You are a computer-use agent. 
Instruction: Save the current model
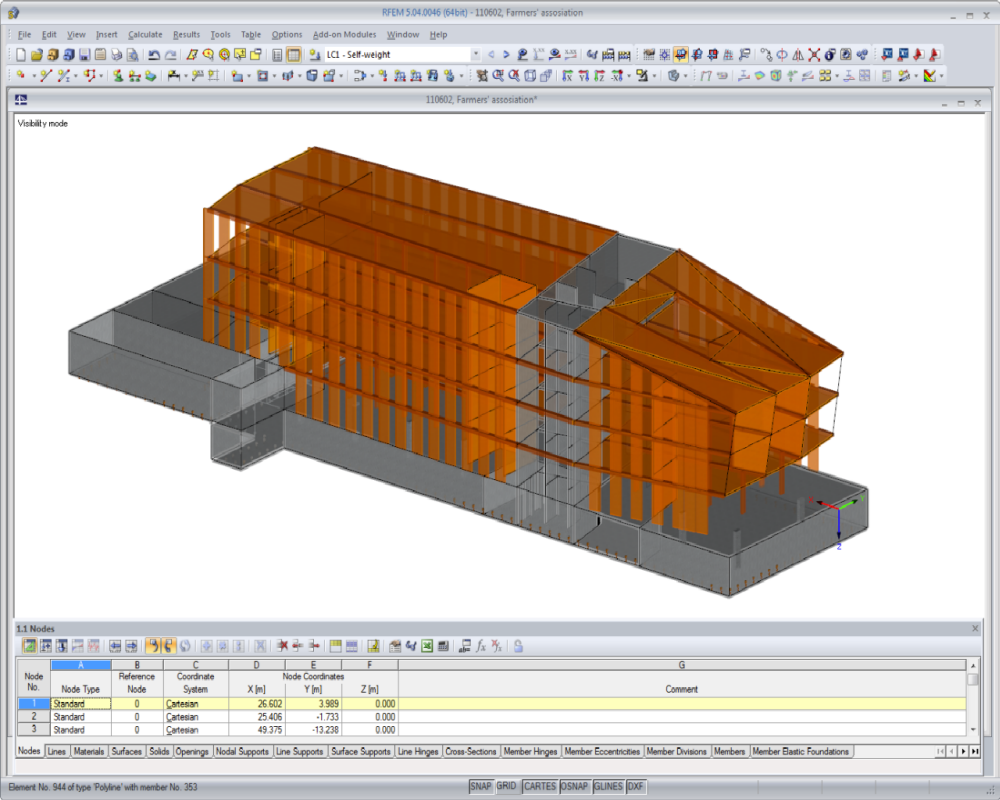coord(84,54)
